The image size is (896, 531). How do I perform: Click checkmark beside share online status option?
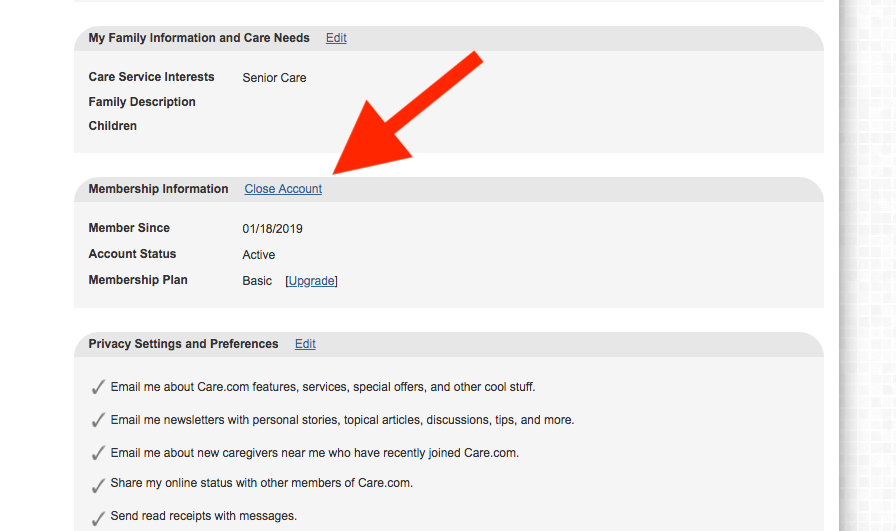point(98,485)
